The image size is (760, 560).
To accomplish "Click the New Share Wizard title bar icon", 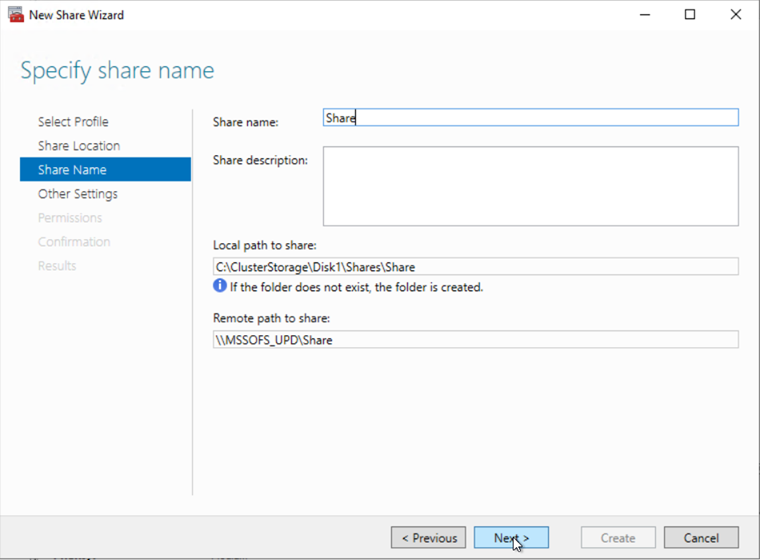I will pyautogui.click(x=15, y=15).
